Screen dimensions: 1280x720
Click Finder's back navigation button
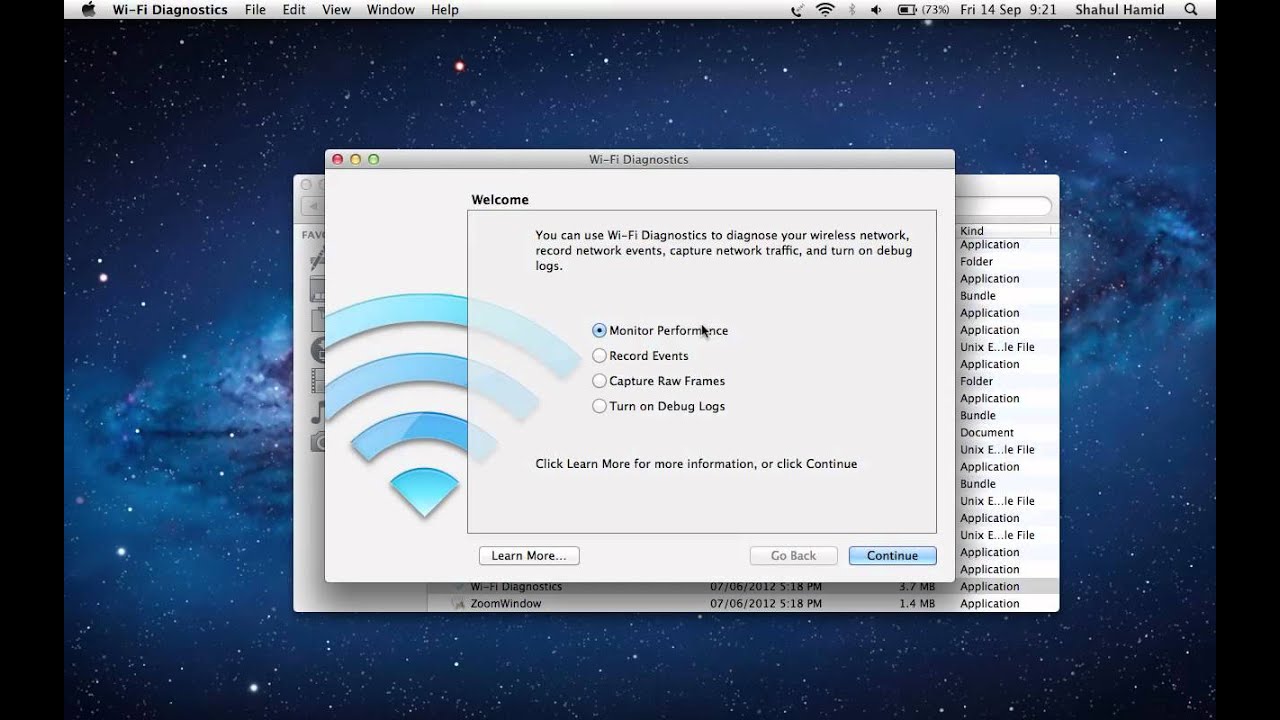pos(312,206)
